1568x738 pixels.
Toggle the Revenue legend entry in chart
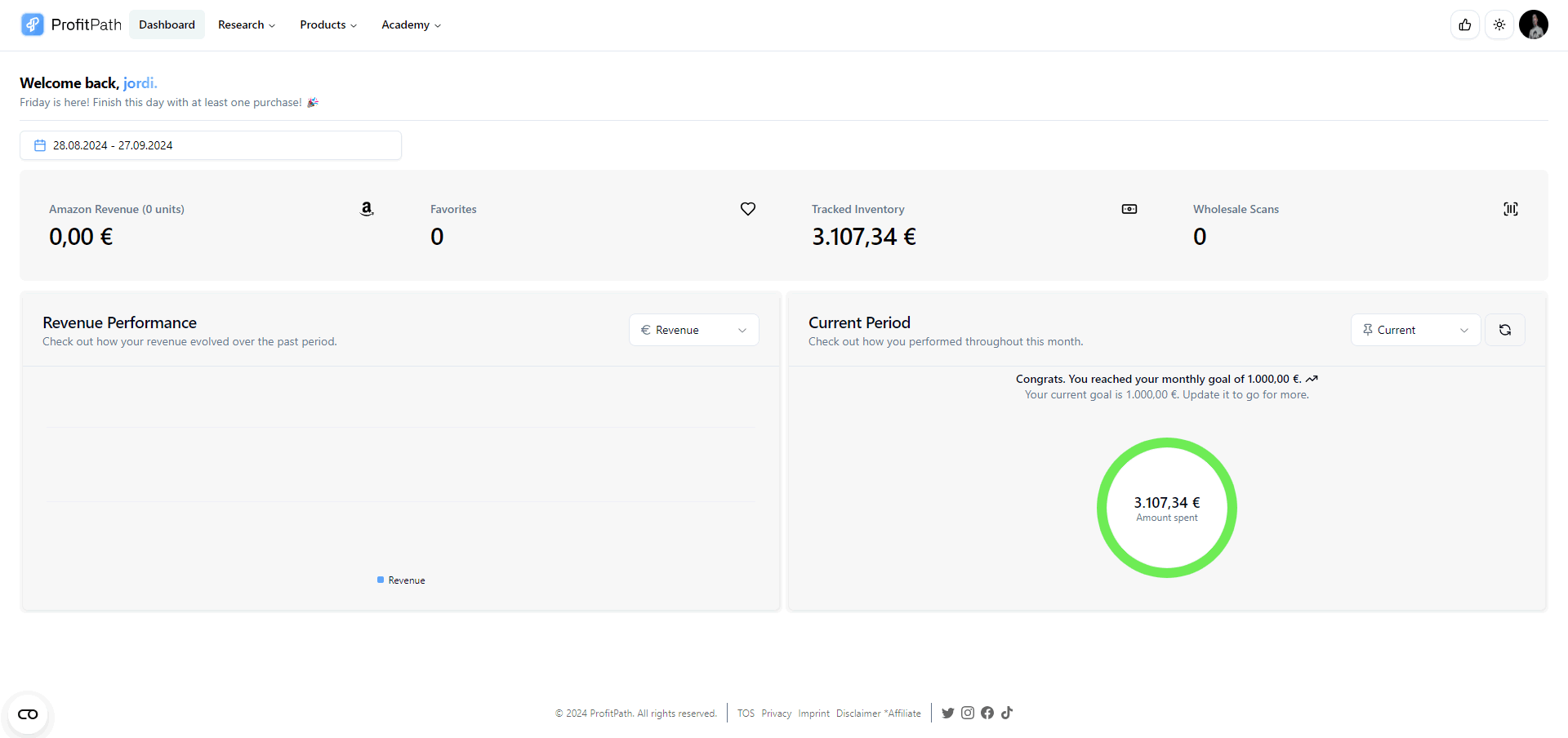coord(401,580)
